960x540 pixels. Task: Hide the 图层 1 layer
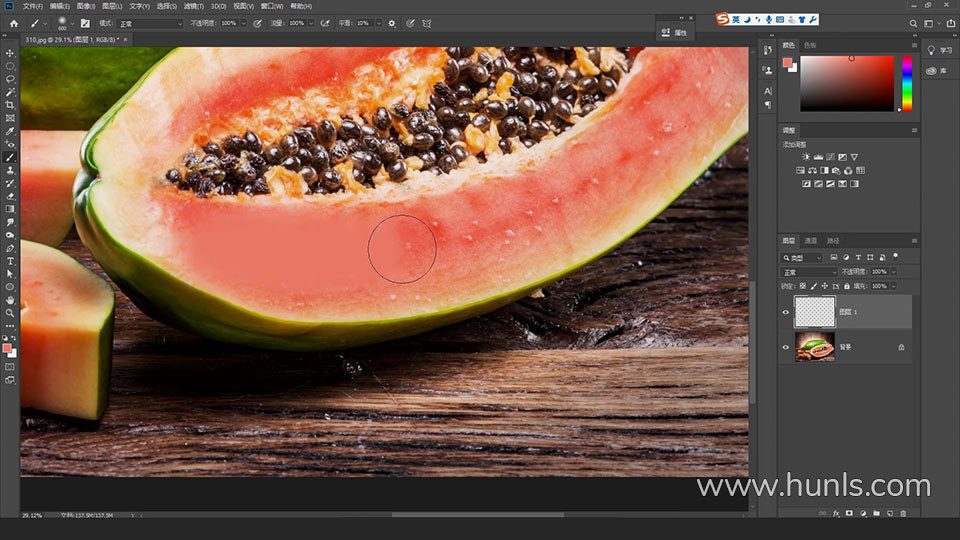click(x=786, y=312)
